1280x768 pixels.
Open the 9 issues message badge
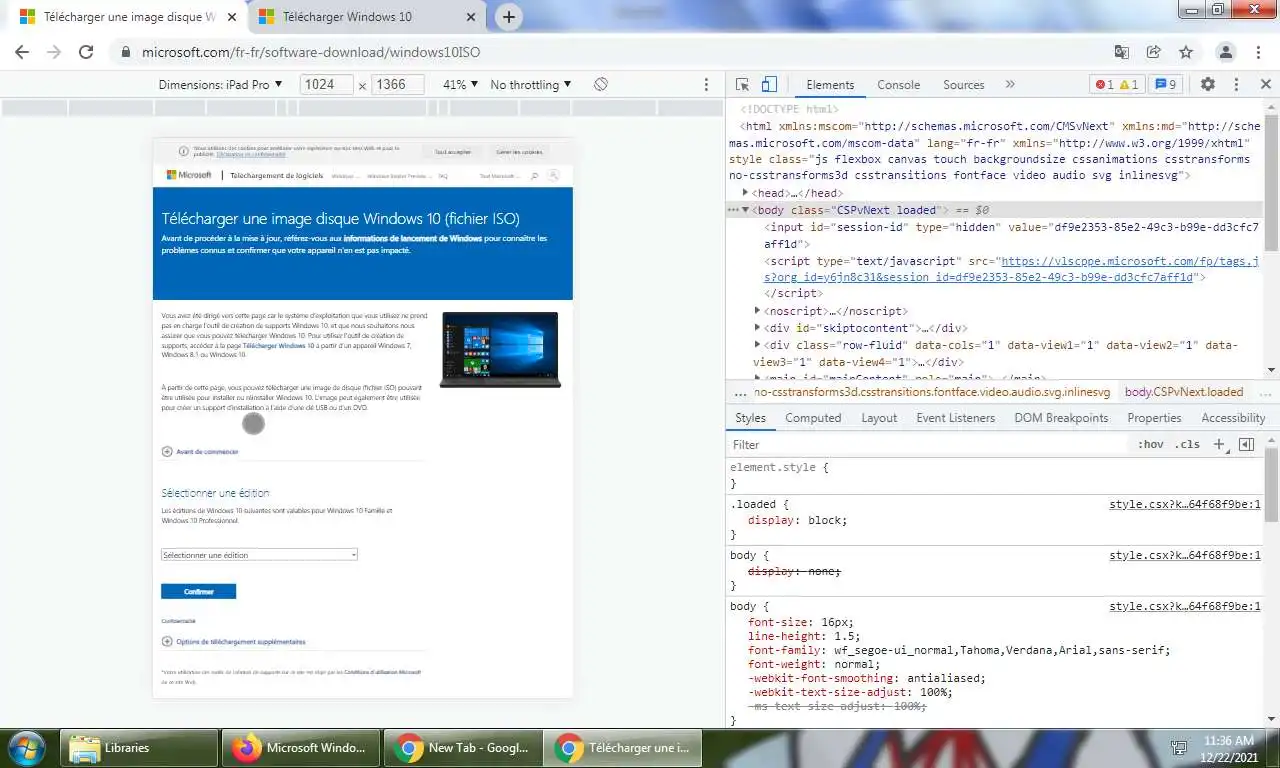coord(1166,85)
